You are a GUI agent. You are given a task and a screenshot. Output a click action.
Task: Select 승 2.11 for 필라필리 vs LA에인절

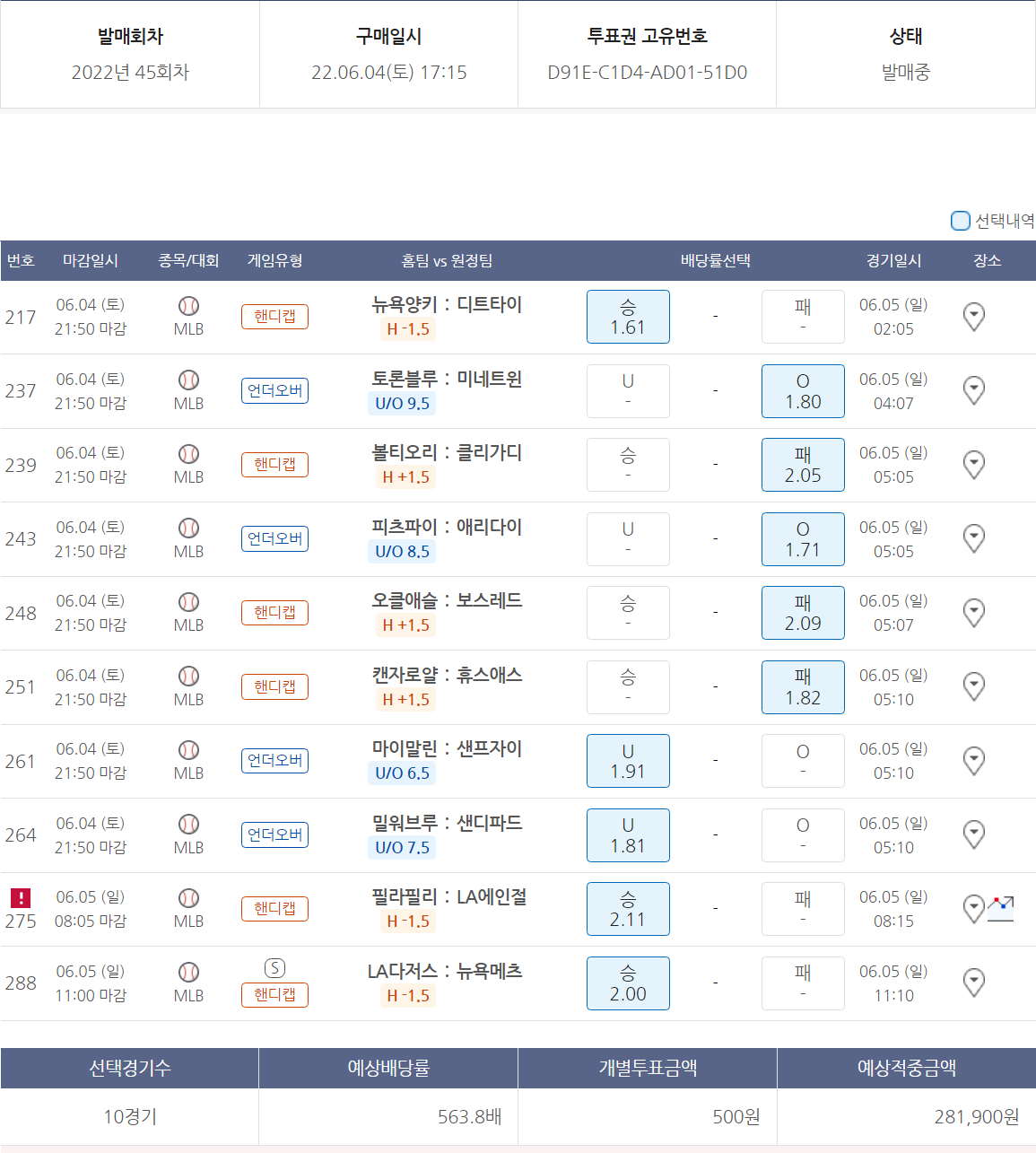628,909
